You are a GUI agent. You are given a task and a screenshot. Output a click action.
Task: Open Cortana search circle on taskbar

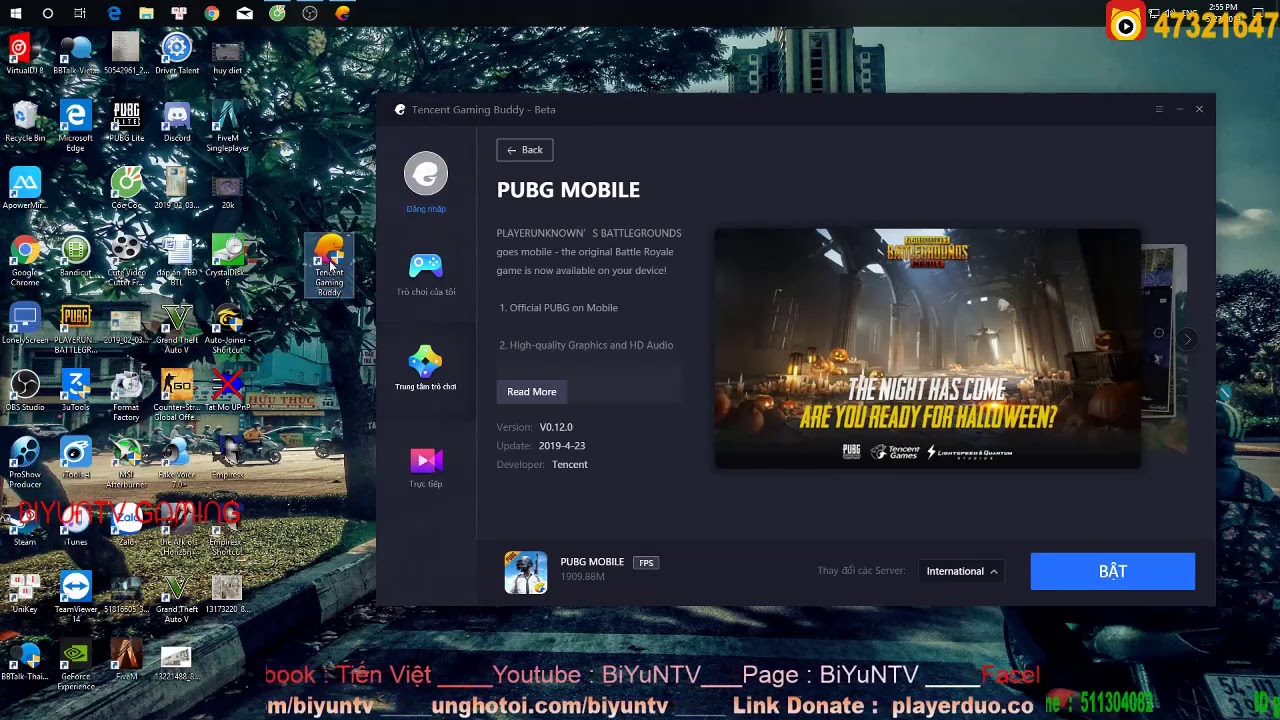click(x=48, y=13)
